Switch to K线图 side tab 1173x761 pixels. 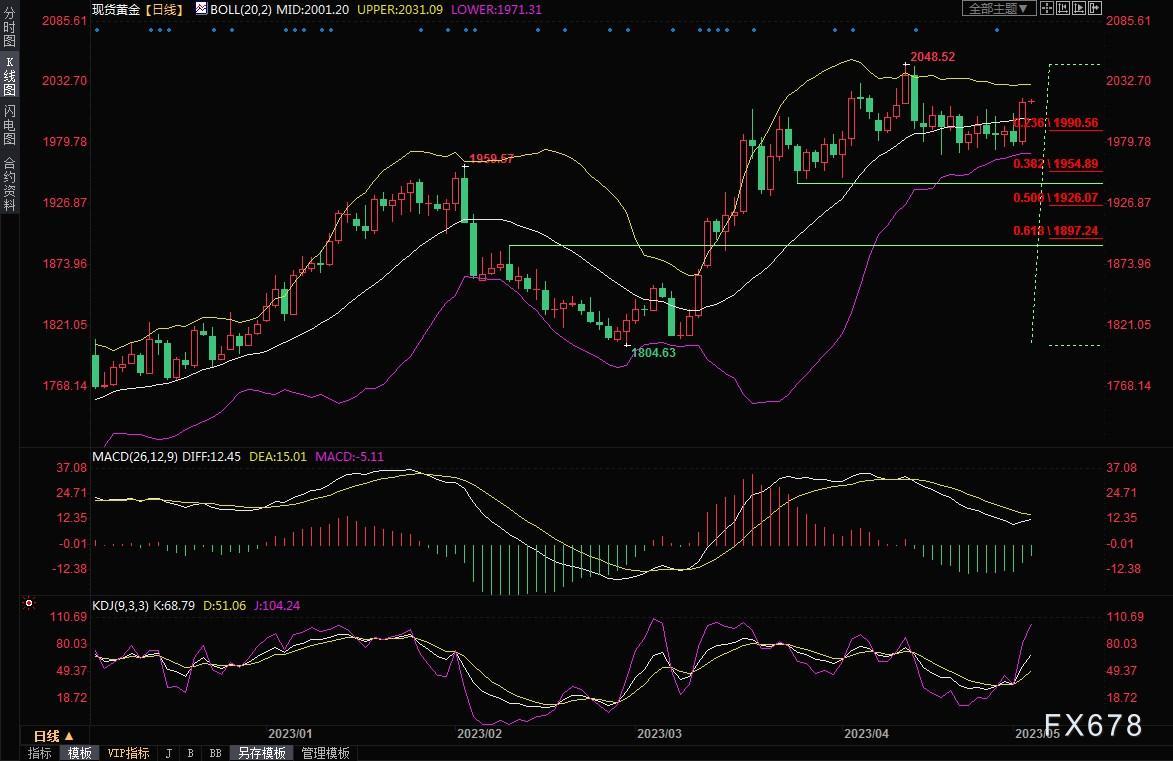pos(9,76)
